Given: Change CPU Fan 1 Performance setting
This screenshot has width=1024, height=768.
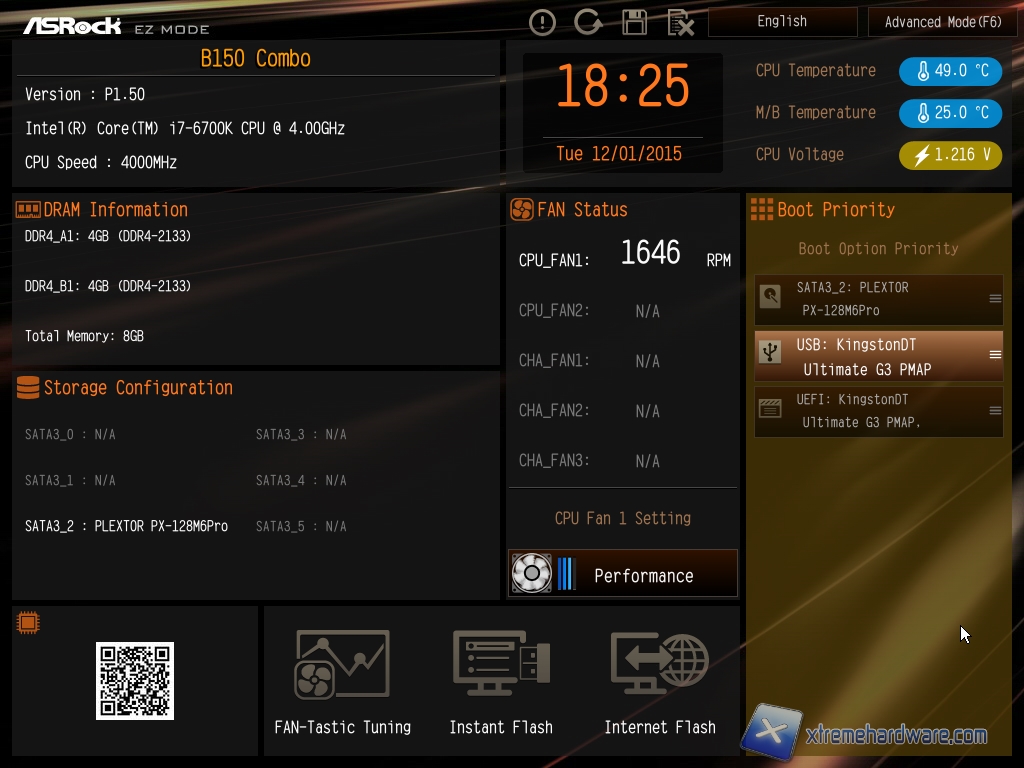Looking at the screenshot, I should pyautogui.click(x=623, y=574).
